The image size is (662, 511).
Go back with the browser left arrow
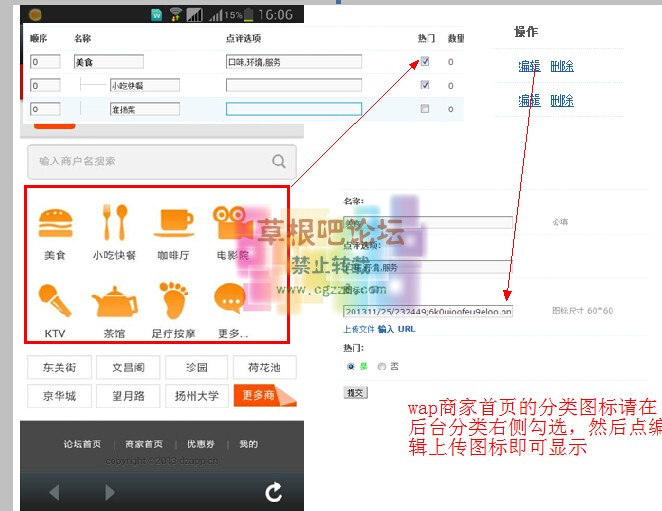tap(54, 492)
